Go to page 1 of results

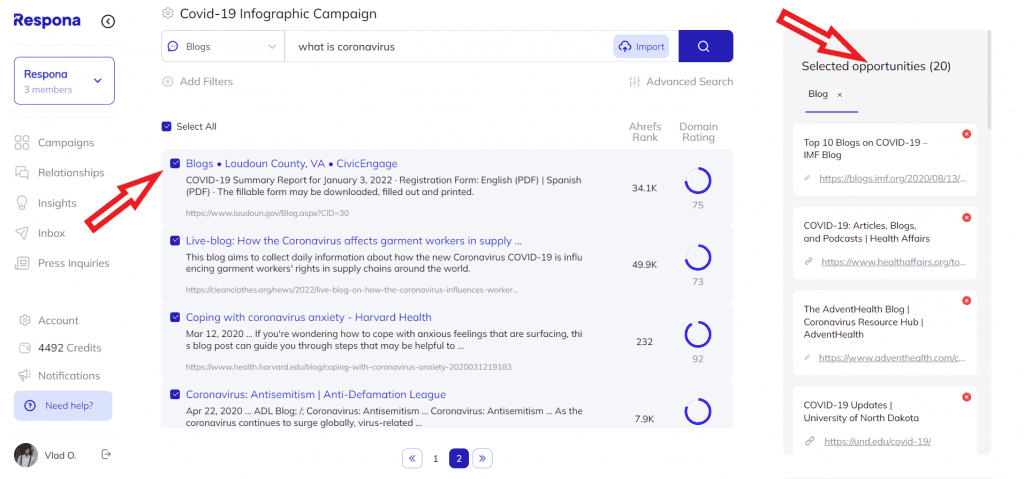click(x=436, y=458)
